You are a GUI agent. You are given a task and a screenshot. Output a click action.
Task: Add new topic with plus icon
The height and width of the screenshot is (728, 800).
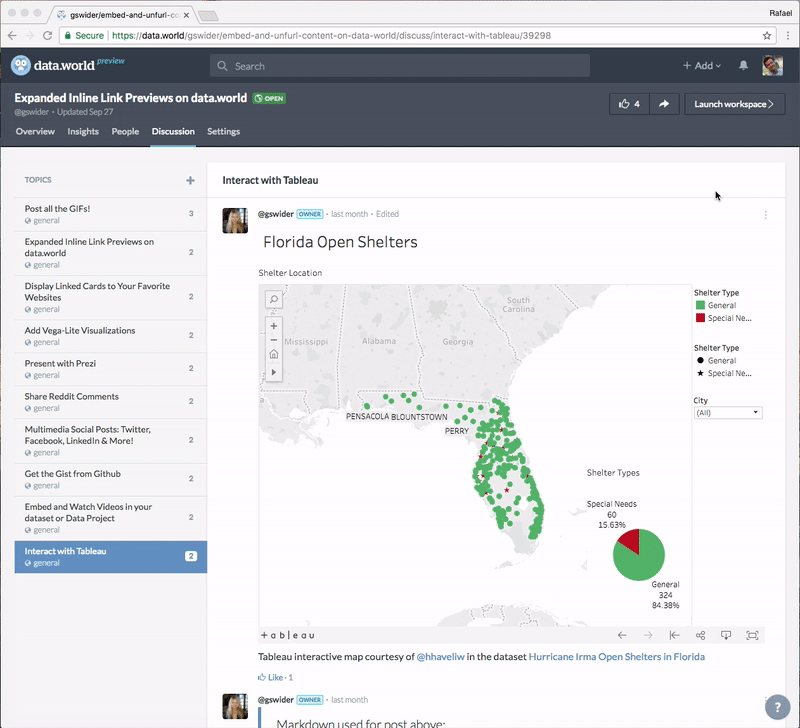pyautogui.click(x=190, y=180)
